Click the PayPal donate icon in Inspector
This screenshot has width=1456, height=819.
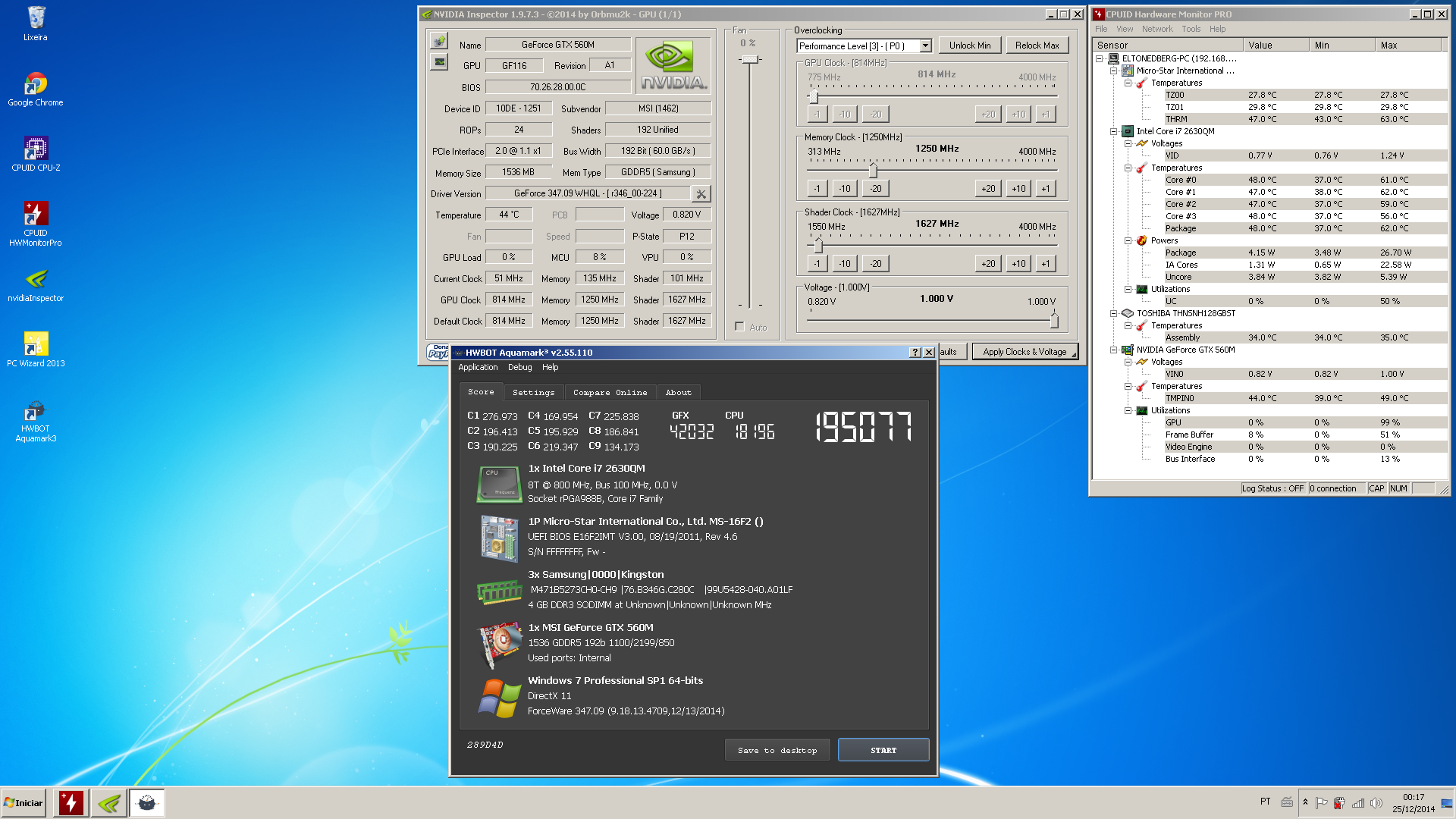[x=438, y=352]
